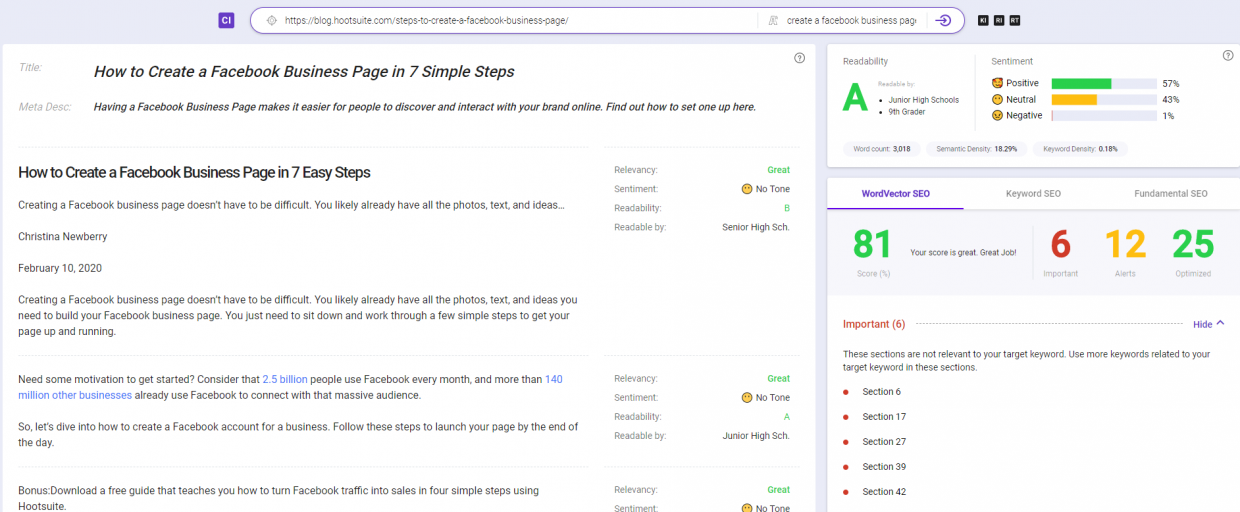Viewport: 1240px width, 512px height.
Task: Click heading 'How to Create a Facebook Business Page in 7 Easy Steps'
Action: click(x=194, y=173)
